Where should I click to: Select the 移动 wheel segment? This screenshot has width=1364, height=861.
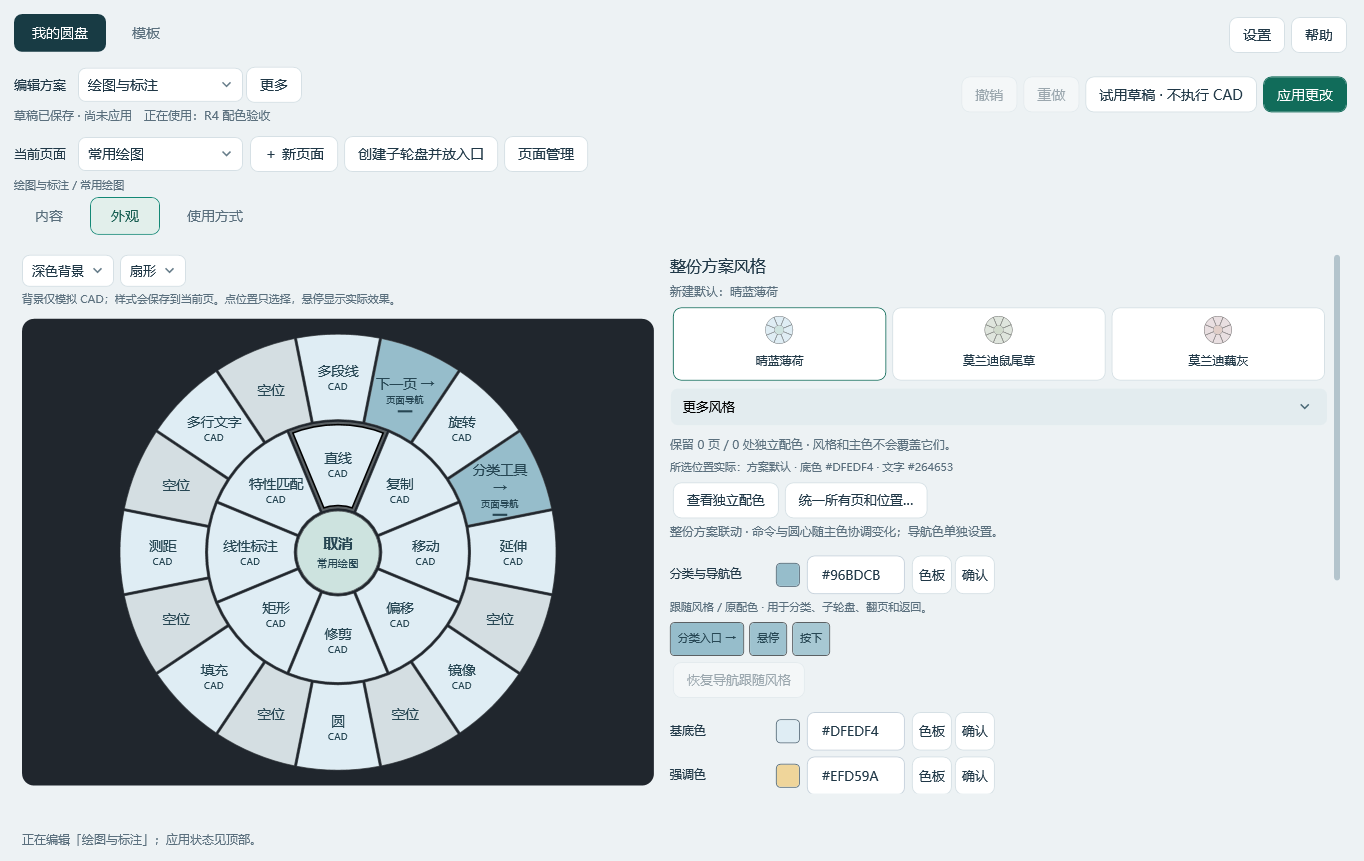click(x=425, y=552)
